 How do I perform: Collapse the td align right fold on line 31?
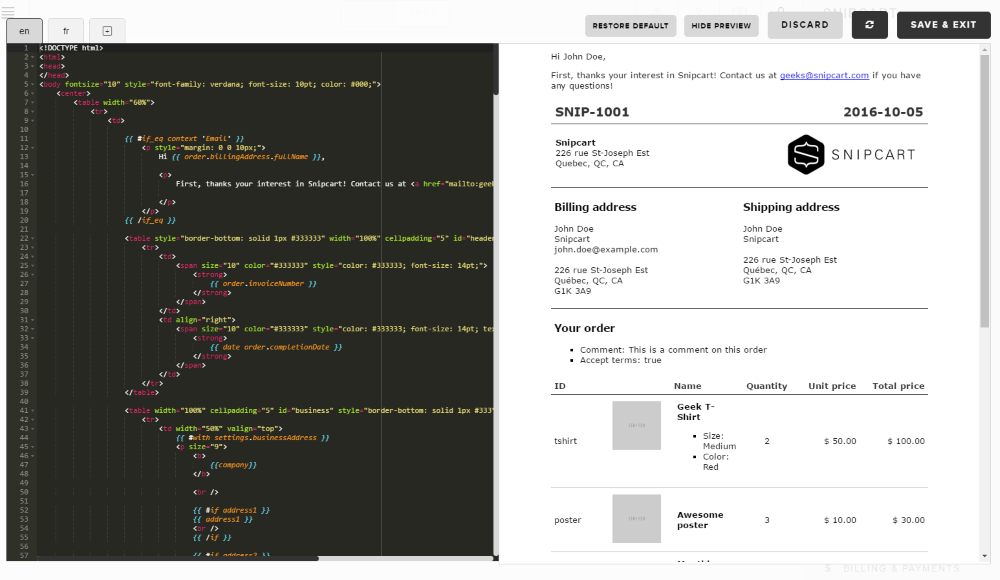tap(33, 320)
